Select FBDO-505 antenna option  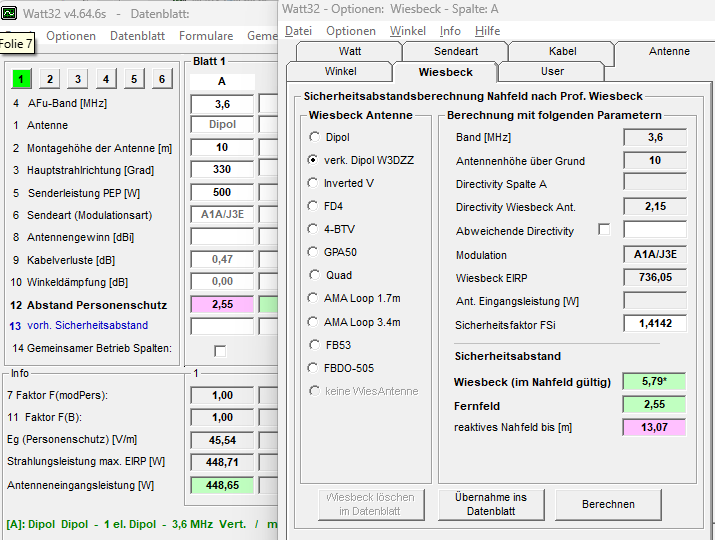pyautogui.click(x=313, y=368)
